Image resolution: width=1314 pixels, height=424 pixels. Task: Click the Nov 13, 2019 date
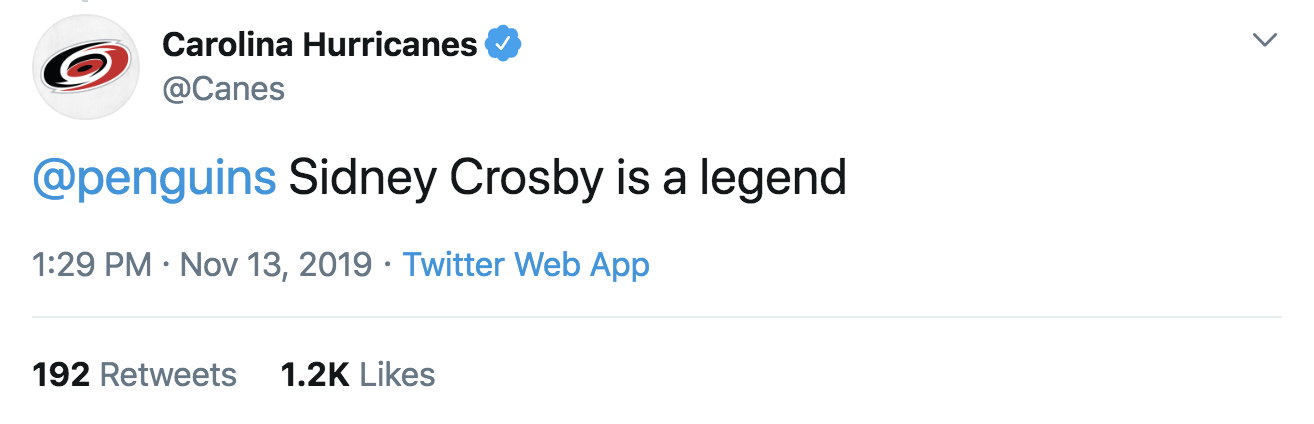tap(277, 265)
